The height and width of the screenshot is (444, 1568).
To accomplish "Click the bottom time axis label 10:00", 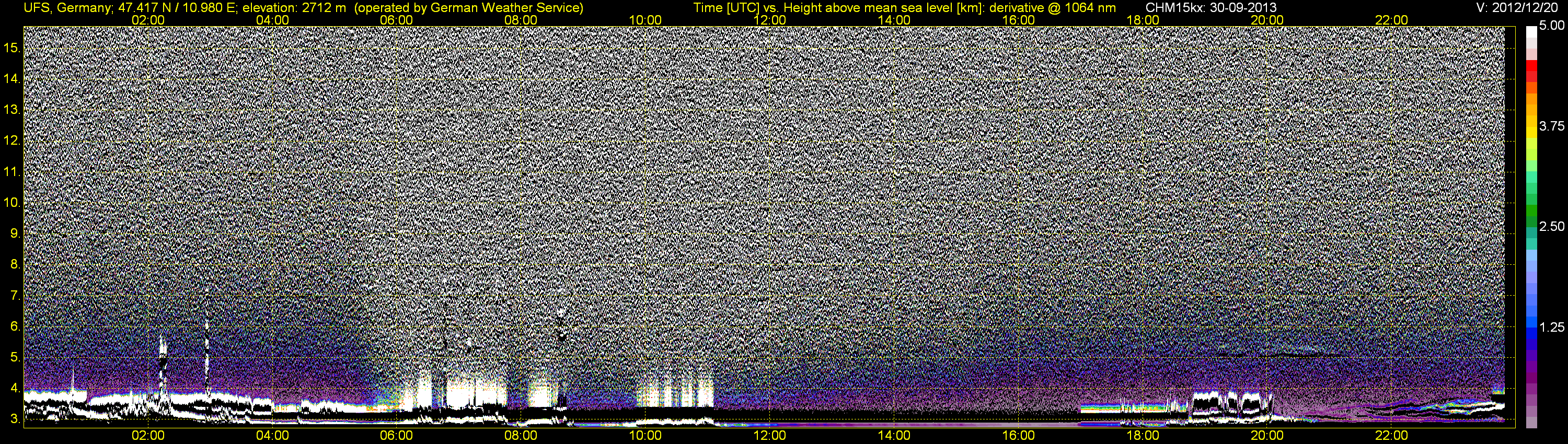I will 645,436.
